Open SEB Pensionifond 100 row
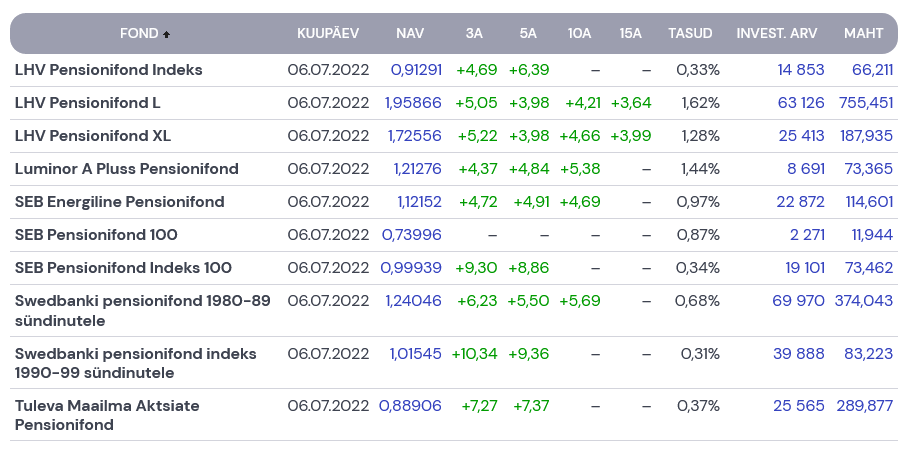This screenshot has height=450, width=912. click(97, 235)
